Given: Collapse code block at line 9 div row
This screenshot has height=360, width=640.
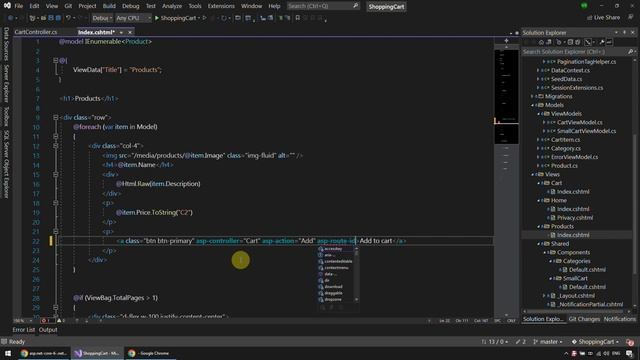Looking at the screenshot, I should (x=56, y=118).
